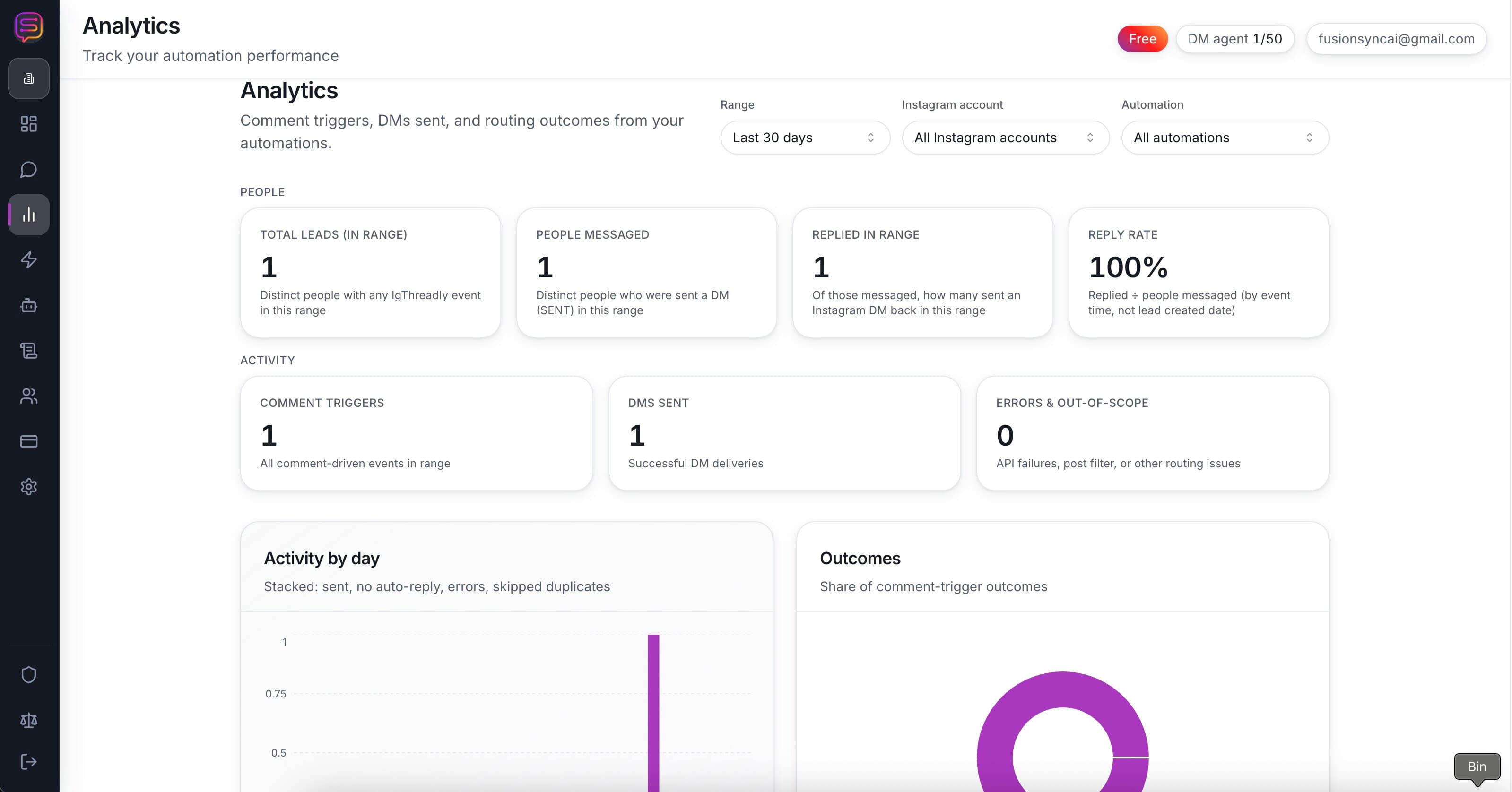Click the People Messaged card heading
The width and height of the screenshot is (1512, 792).
[592, 235]
